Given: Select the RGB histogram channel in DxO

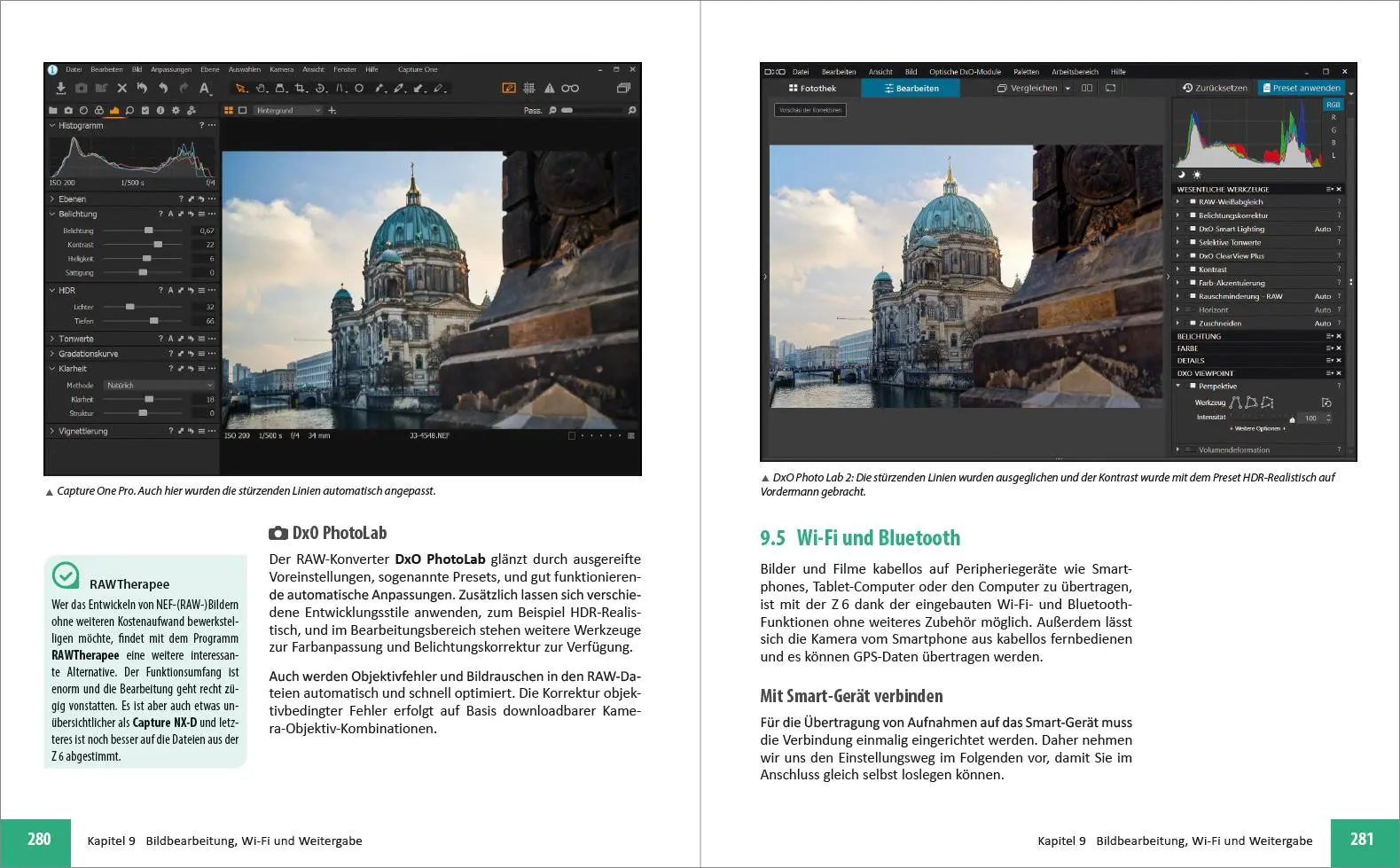Looking at the screenshot, I should [x=1333, y=105].
